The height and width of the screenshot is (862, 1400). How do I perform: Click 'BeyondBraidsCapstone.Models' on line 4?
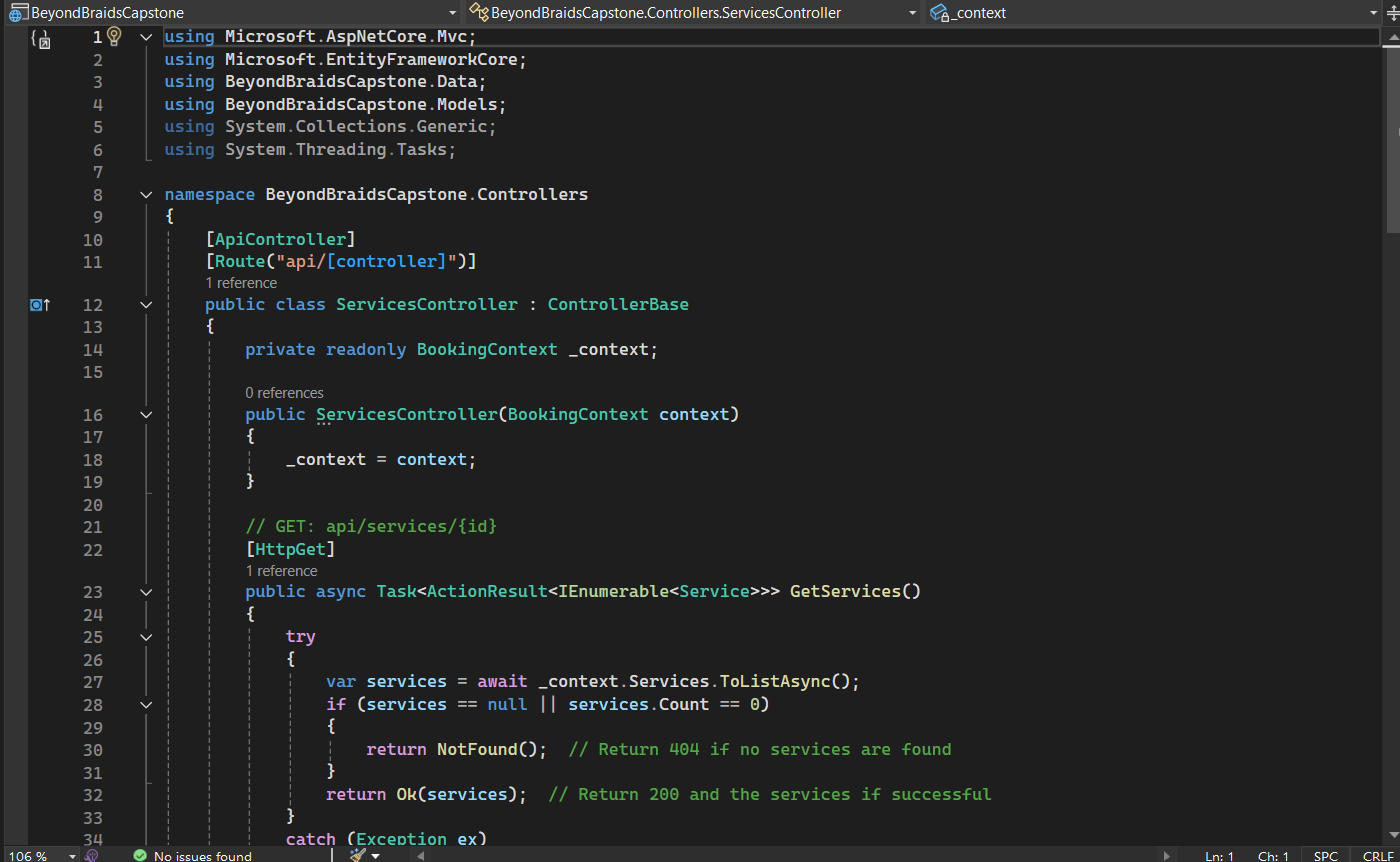(361, 104)
